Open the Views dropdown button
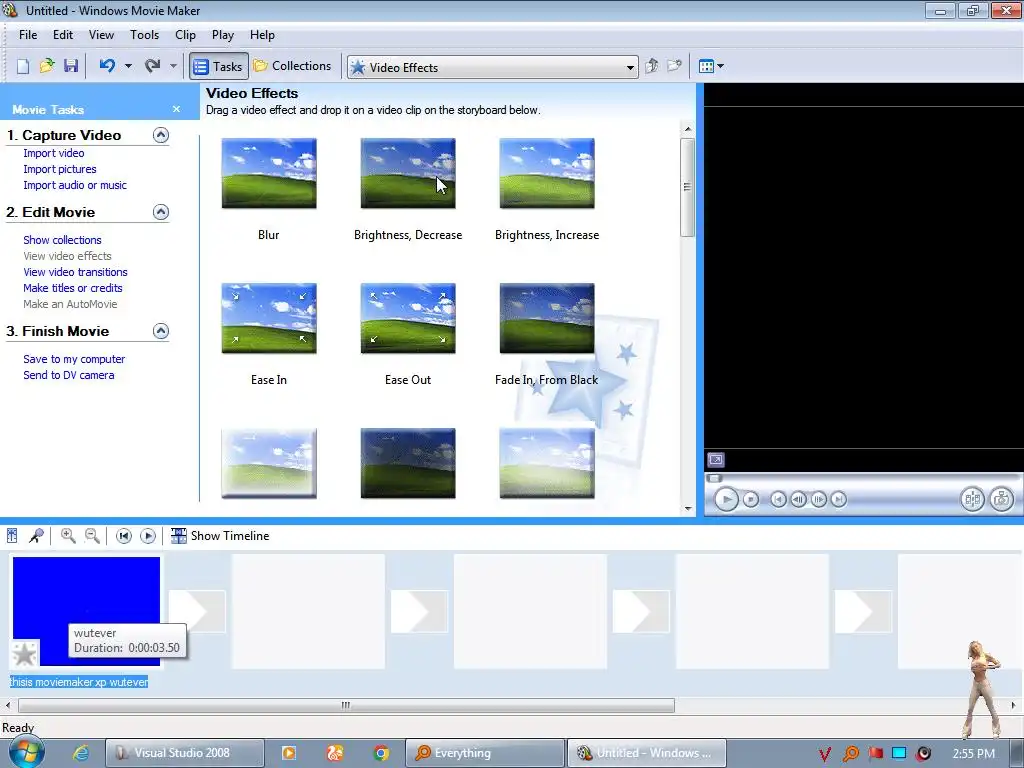 711,66
